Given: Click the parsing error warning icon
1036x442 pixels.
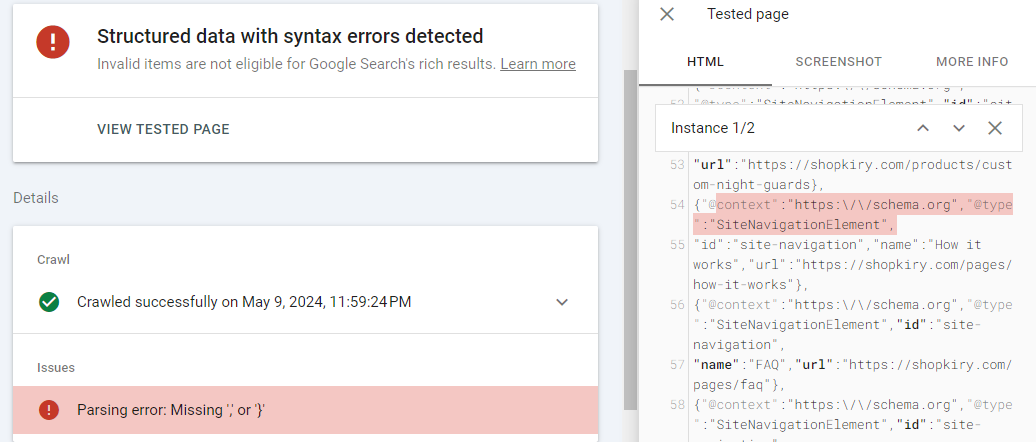Looking at the screenshot, I should [x=48, y=411].
